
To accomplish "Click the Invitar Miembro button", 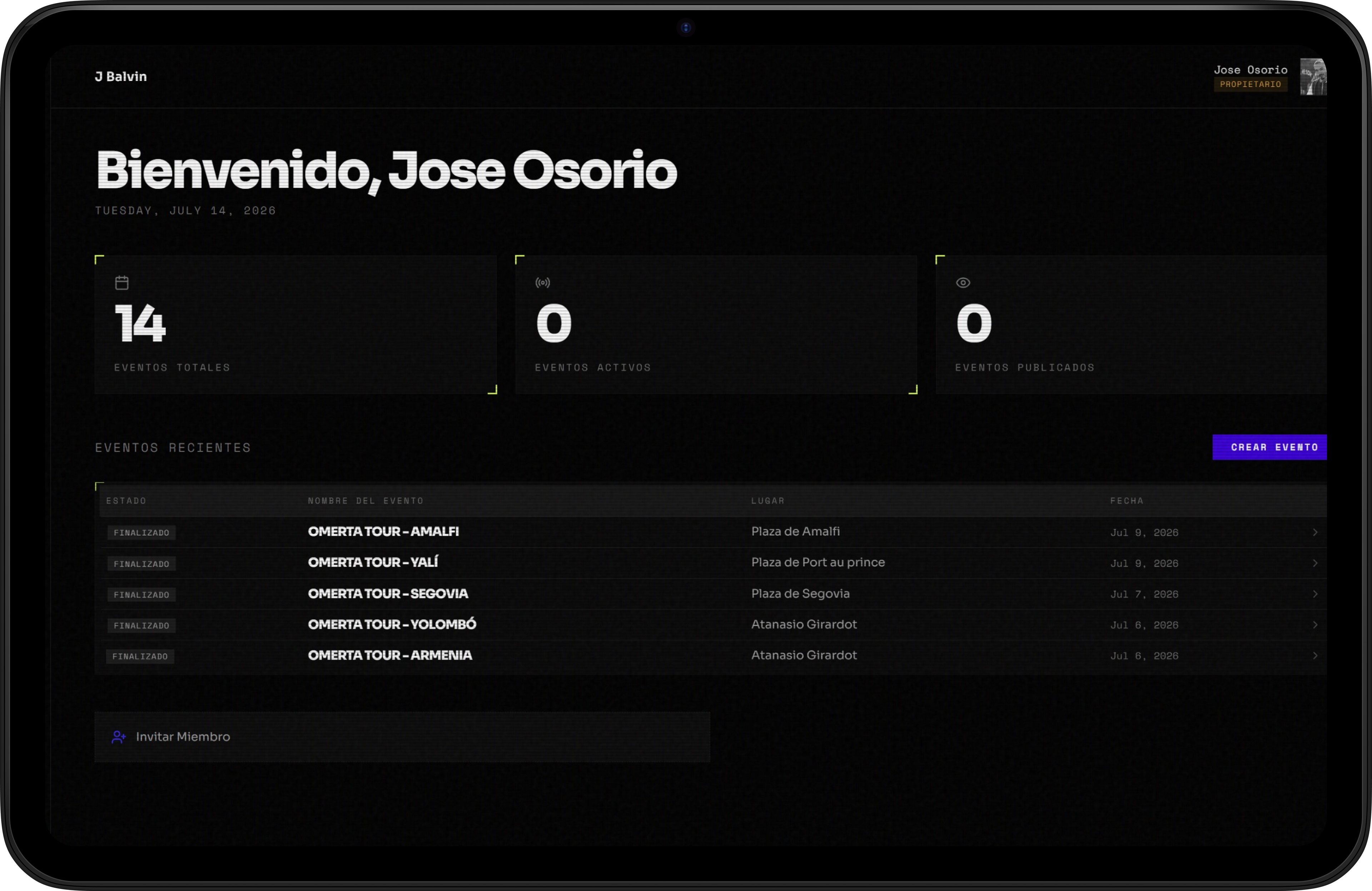I will (x=402, y=737).
